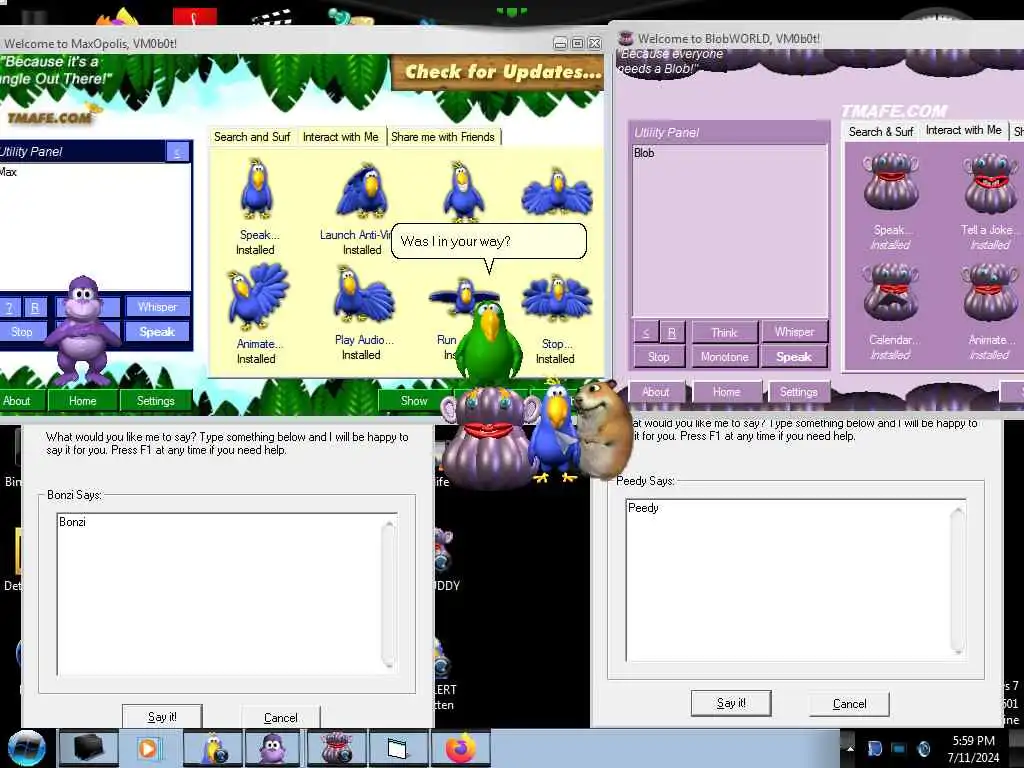
Task: Cancel the Peedy Says dialog
Action: pos(850,704)
